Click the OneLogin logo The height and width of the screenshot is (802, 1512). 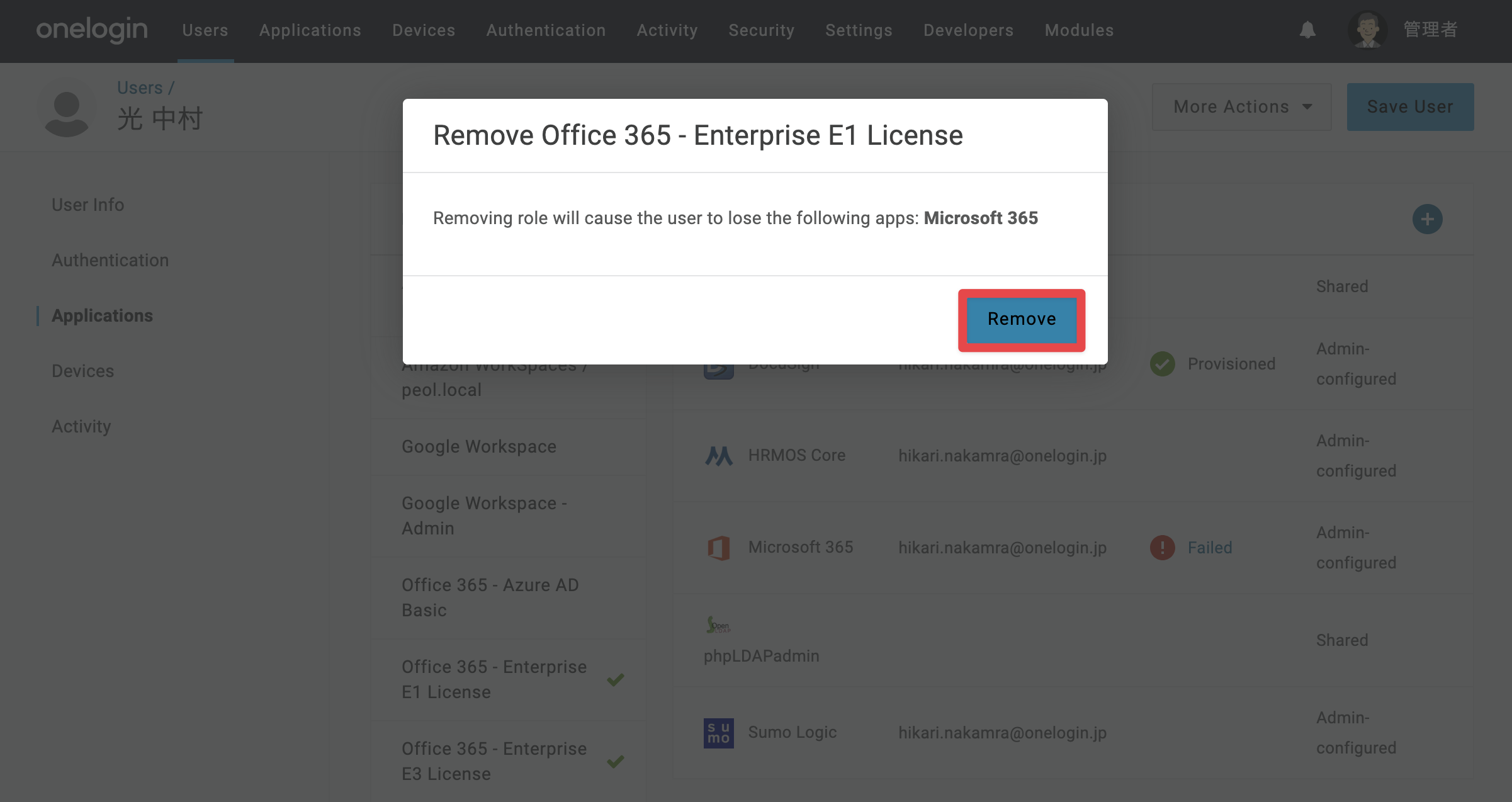pyautogui.click(x=92, y=30)
